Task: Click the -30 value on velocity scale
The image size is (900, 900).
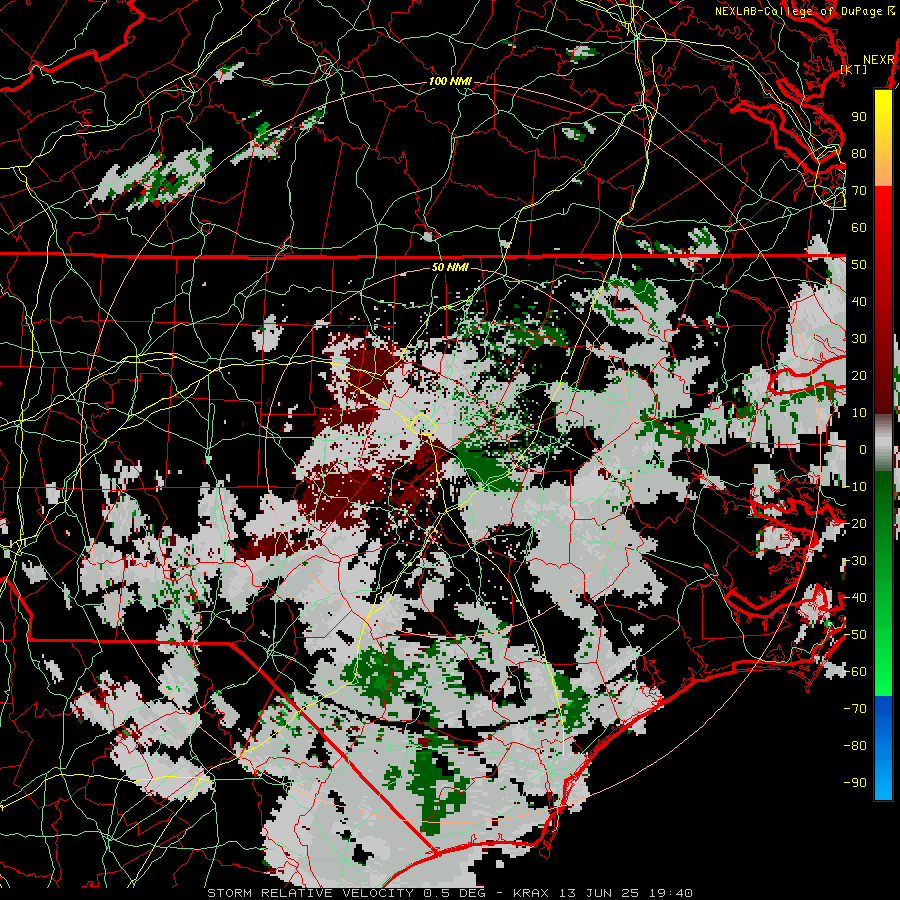Action: (855, 561)
